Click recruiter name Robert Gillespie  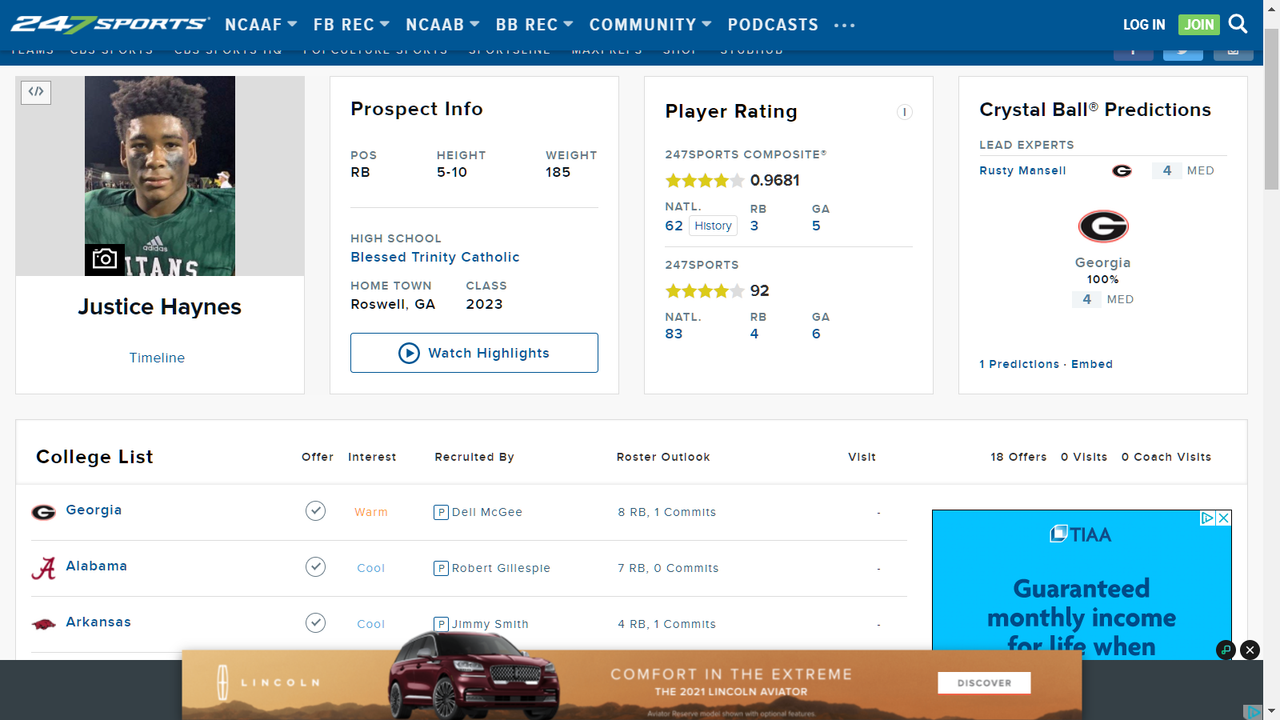(x=501, y=568)
